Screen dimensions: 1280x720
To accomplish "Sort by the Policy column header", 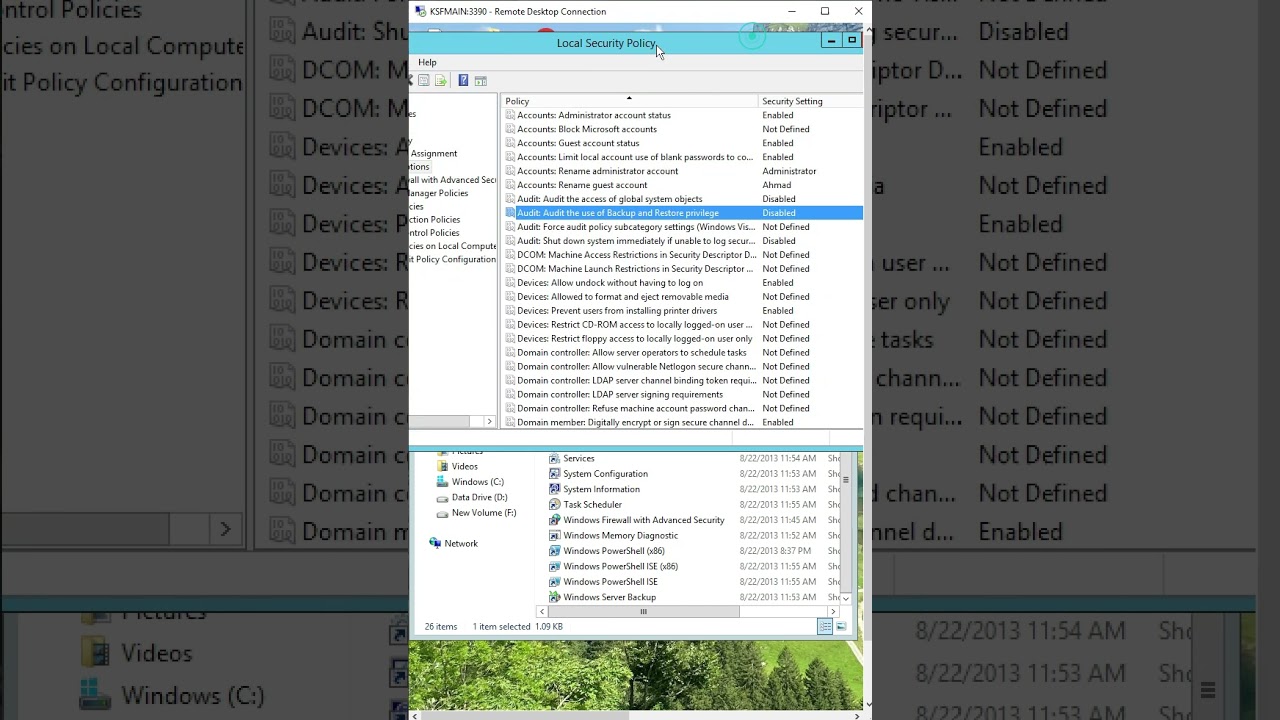I will tap(629, 101).
